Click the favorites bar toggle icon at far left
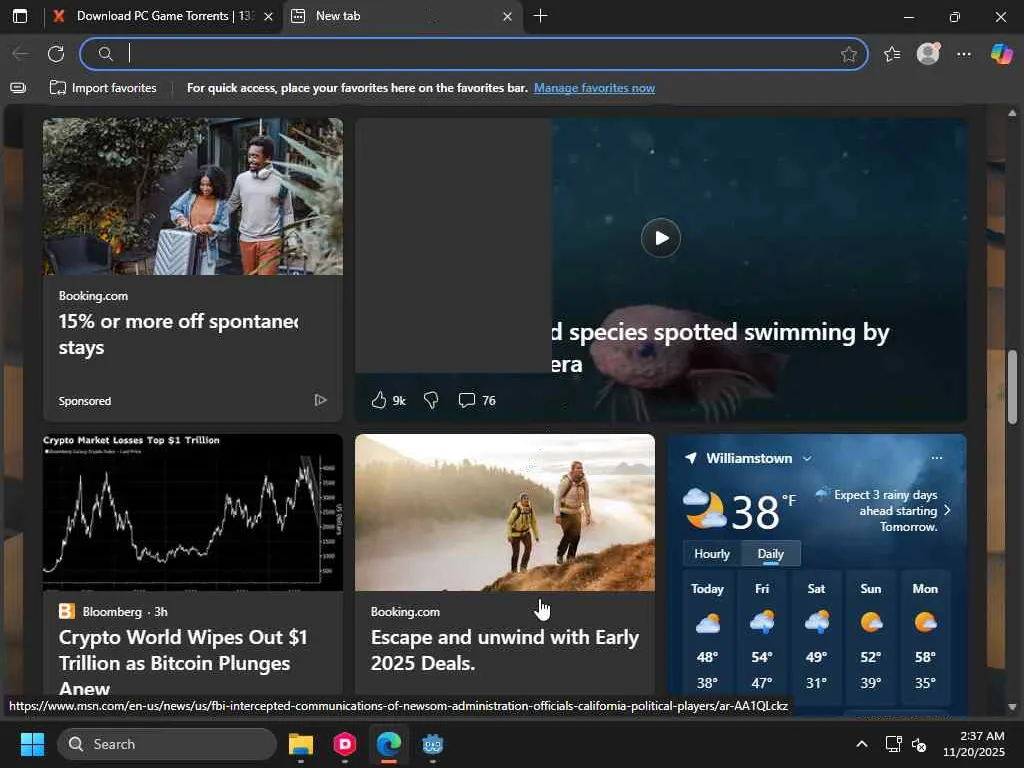This screenshot has width=1024, height=768. [x=18, y=88]
